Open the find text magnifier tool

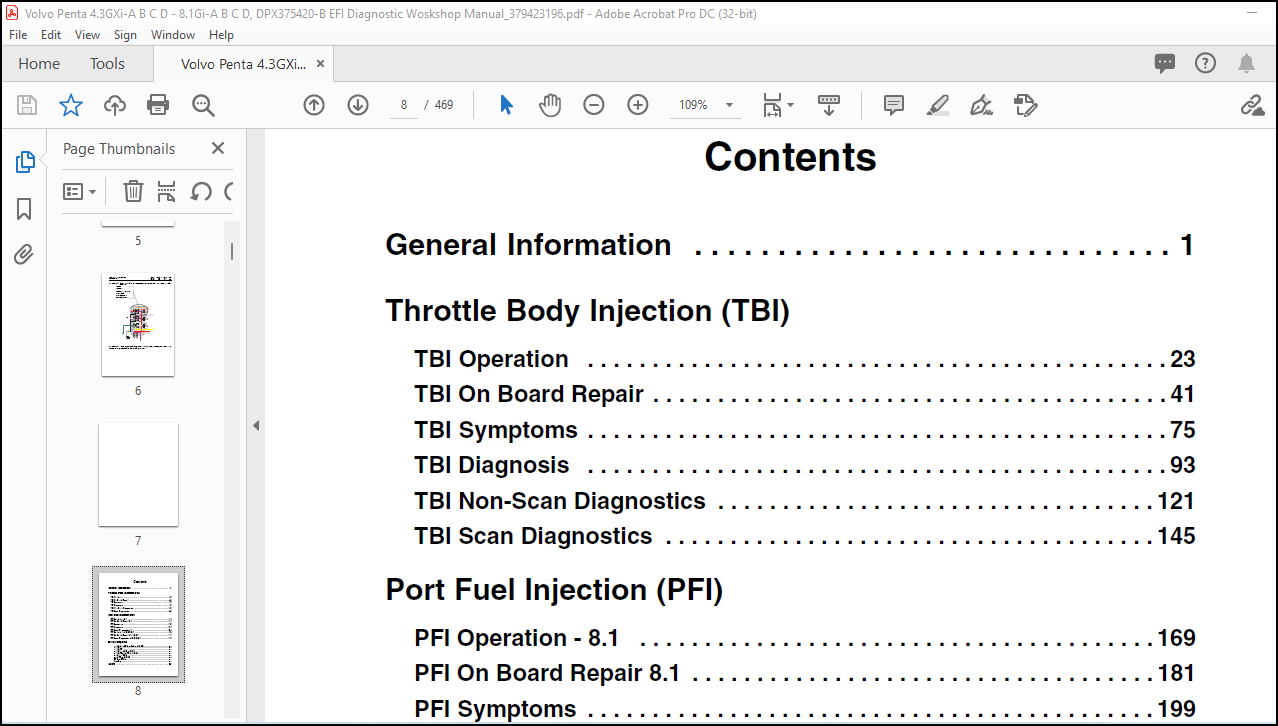[x=203, y=105]
